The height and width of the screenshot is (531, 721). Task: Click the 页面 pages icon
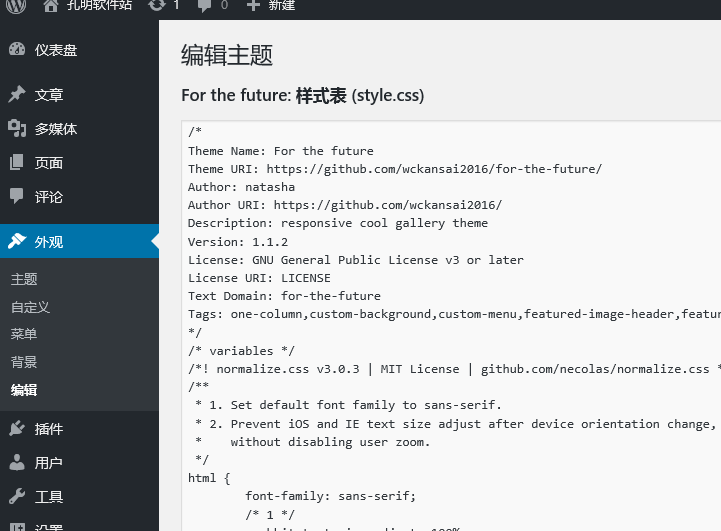tap(17, 163)
